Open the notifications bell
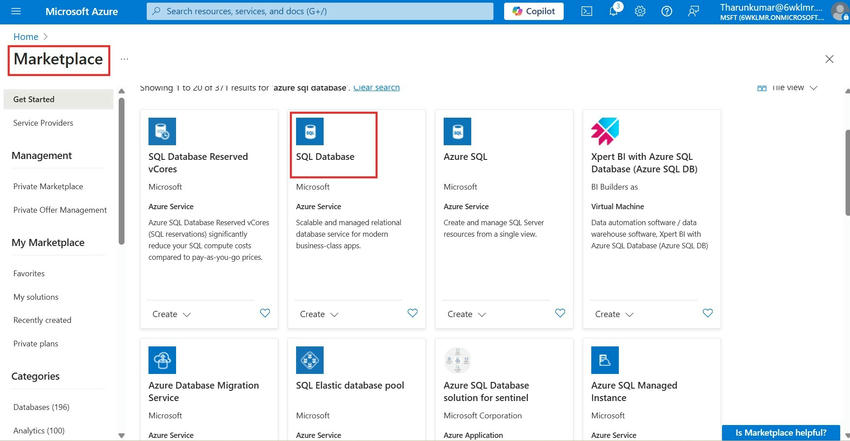This screenshot has height=441, width=850. click(614, 10)
